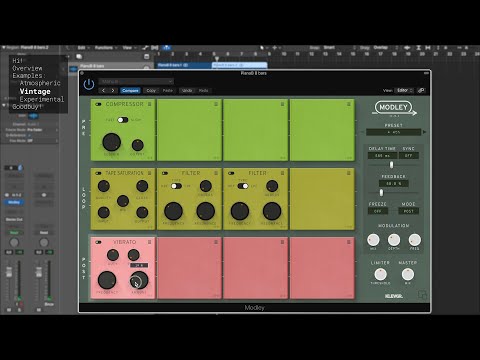480x360 pixels.
Task: Open the Vibrato module menu icon
Action: click(149, 242)
